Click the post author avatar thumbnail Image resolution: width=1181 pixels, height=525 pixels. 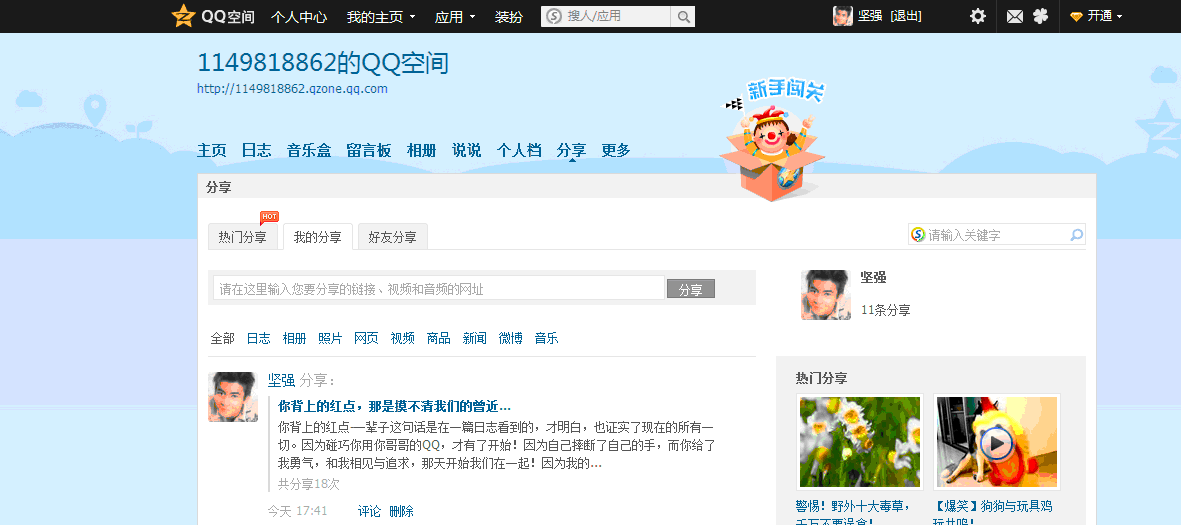click(233, 397)
